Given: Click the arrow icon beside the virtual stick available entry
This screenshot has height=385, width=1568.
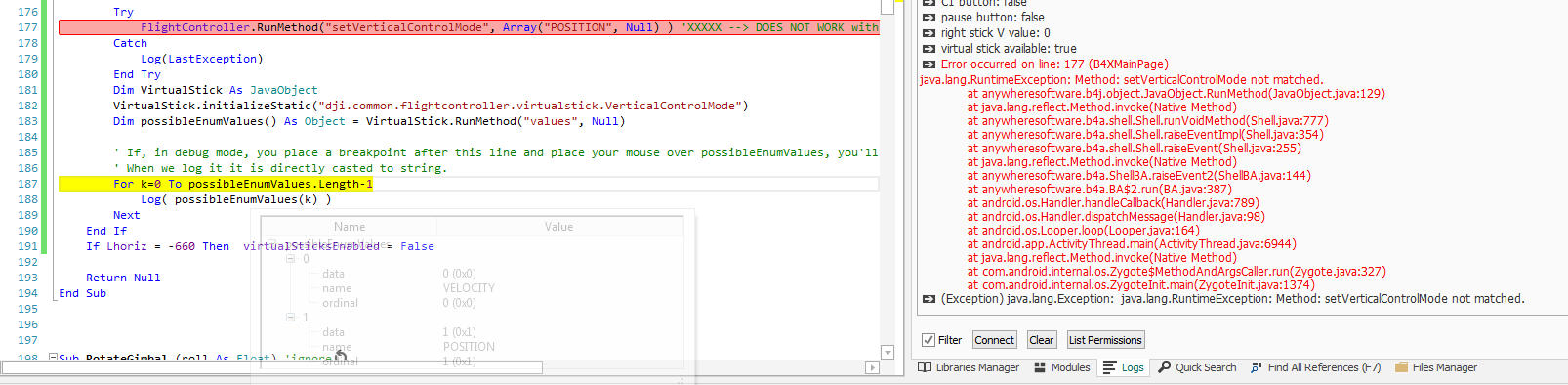Looking at the screenshot, I should 929,49.
